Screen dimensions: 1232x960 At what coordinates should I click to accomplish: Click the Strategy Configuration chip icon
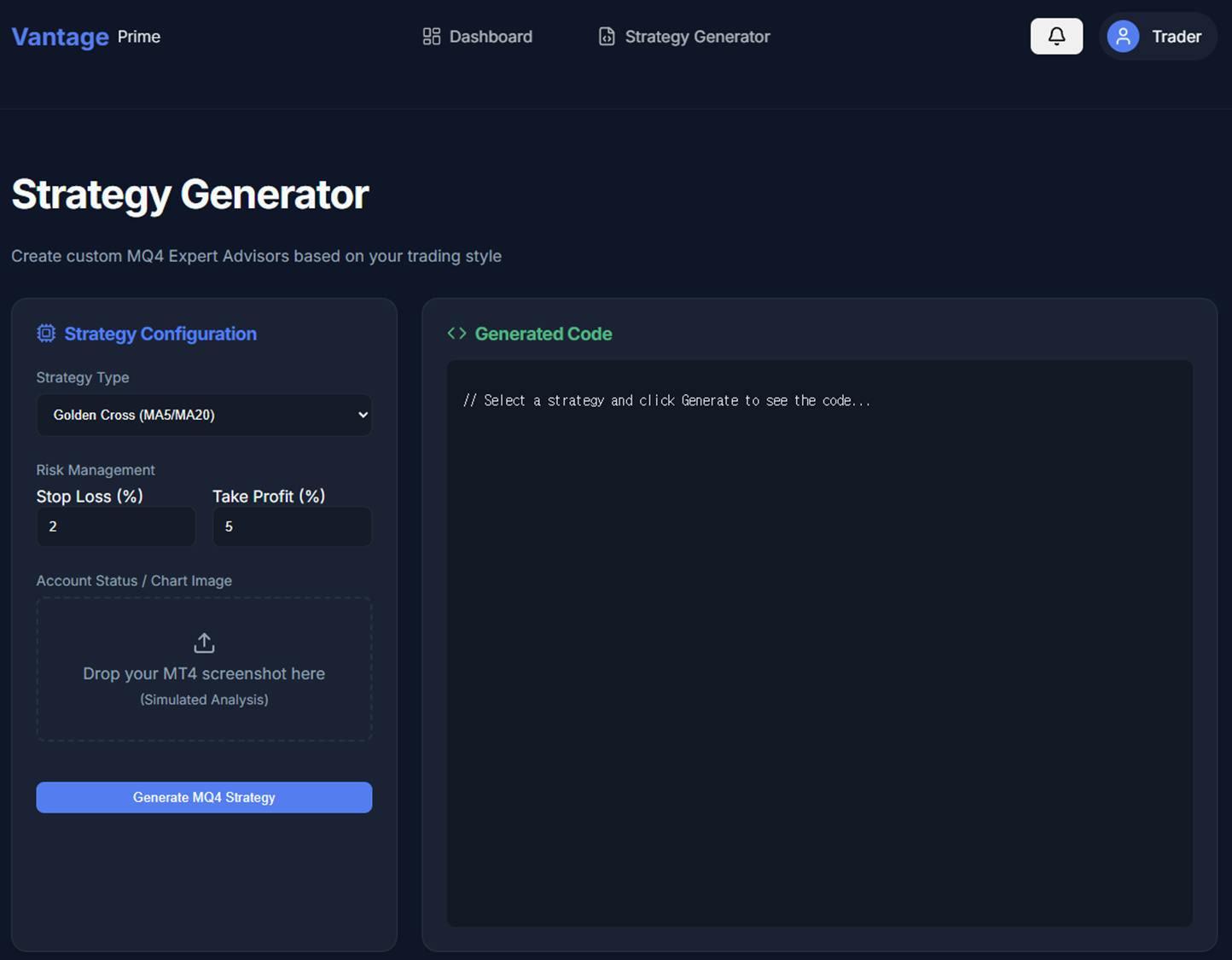point(46,334)
